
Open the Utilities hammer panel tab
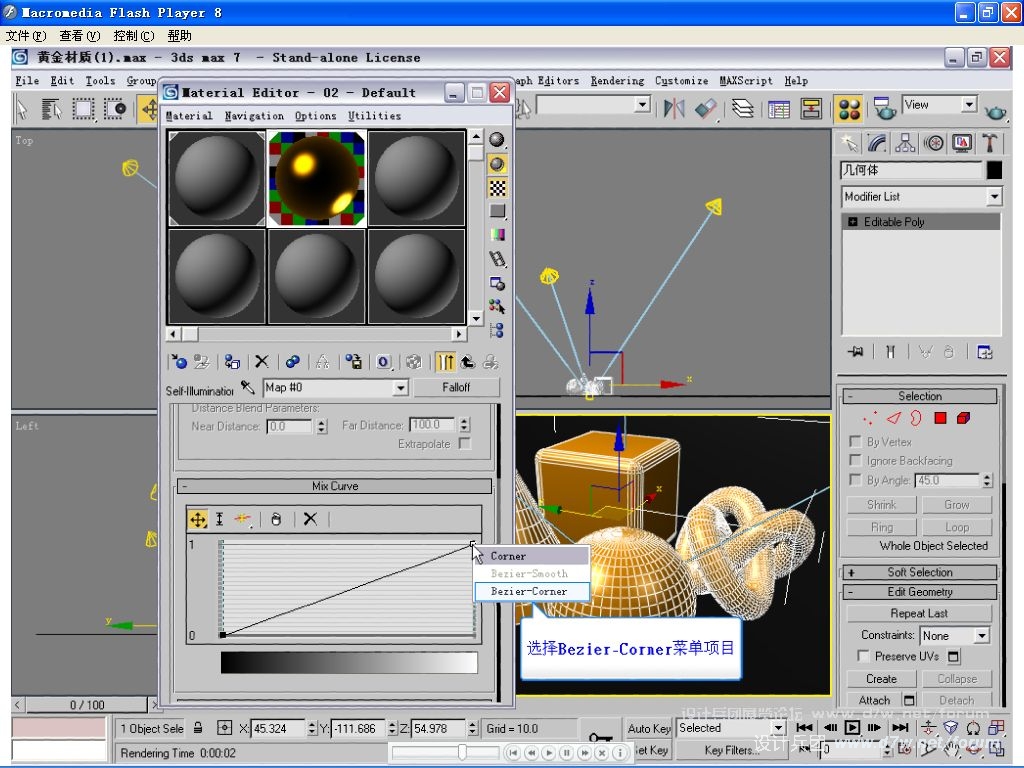pyautogui.click(x=990, y=143)
